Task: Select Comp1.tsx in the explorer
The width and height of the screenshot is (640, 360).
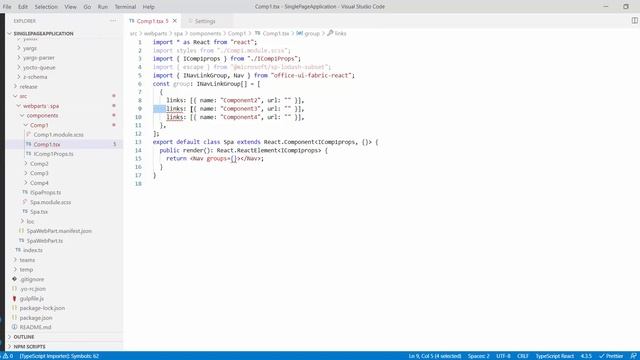Action: tap(47, 144)
